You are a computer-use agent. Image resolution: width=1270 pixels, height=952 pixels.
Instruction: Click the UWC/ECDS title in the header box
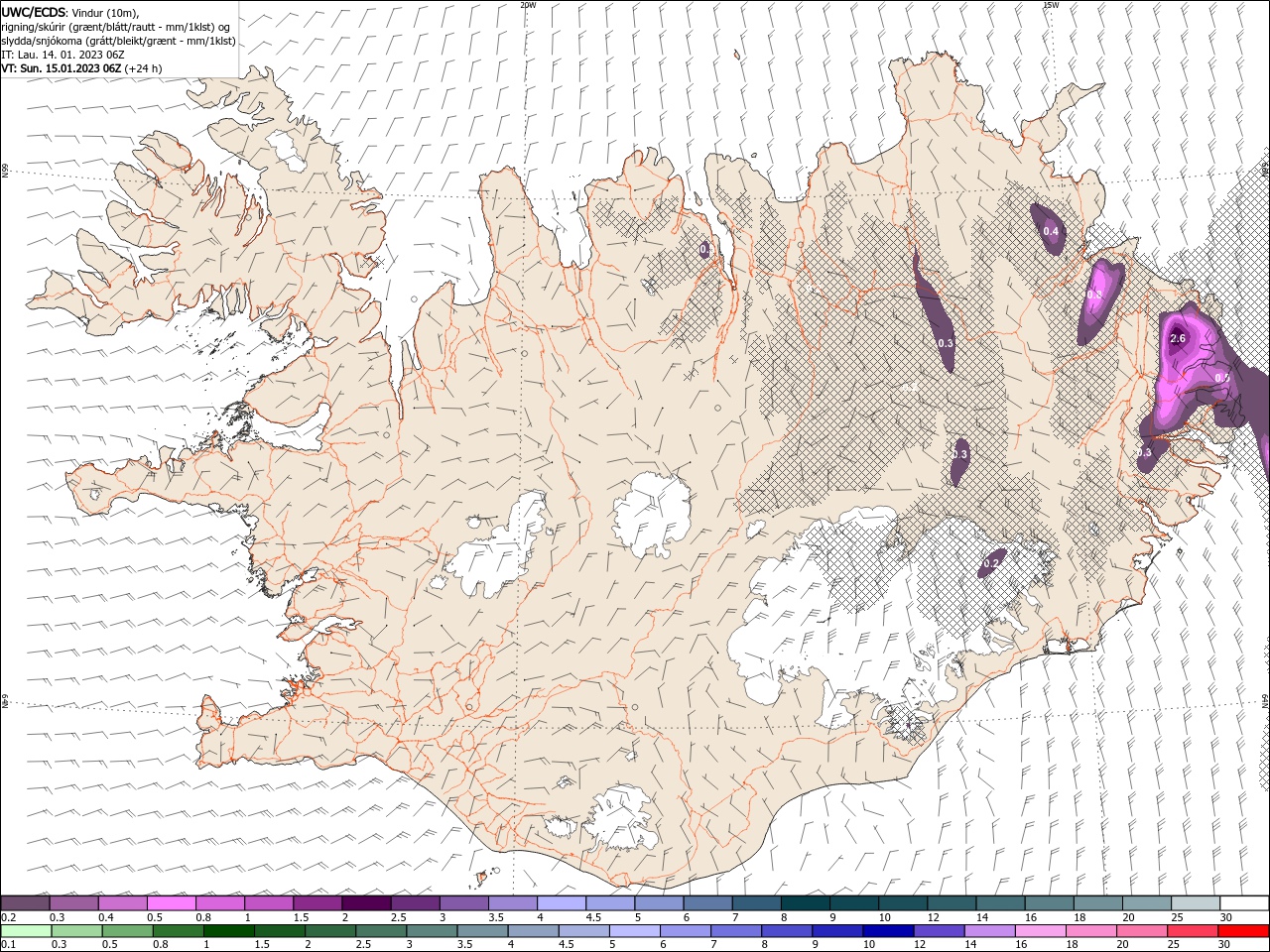pyautogui.click(x=35, y=12)
